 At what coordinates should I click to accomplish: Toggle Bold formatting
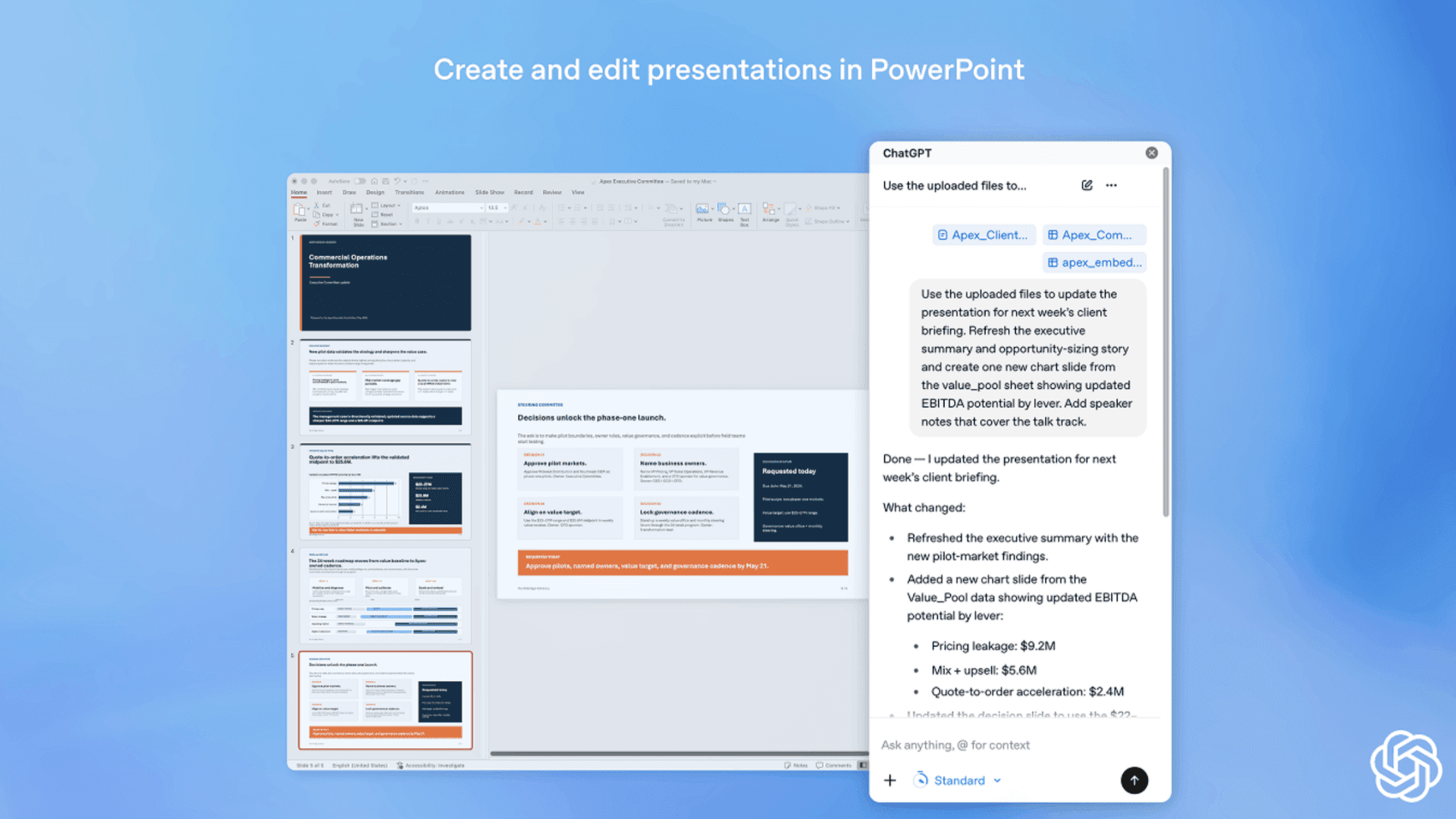pyautogui.click(x=417, y=221)
